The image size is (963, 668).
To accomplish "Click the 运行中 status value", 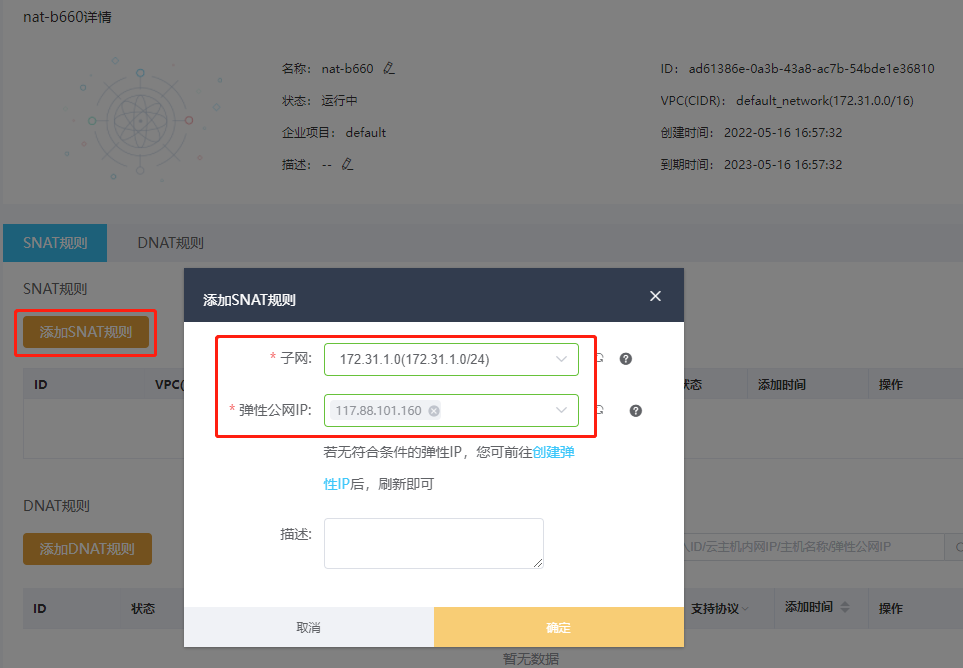I will pyautogui.click(x=339, y=101).
